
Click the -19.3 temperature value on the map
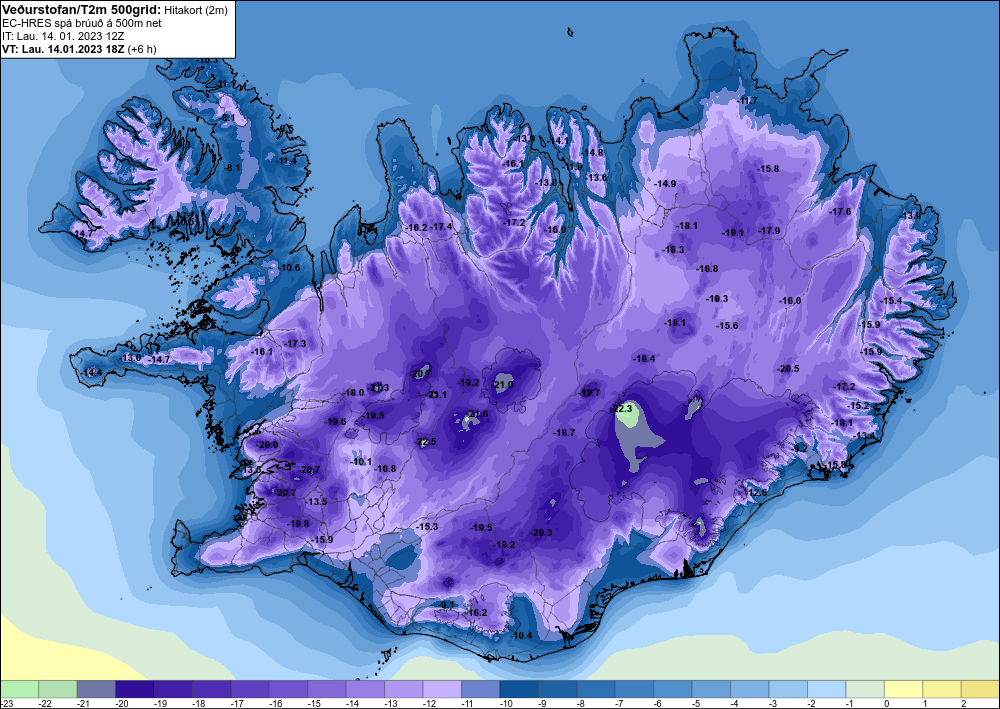717,298
